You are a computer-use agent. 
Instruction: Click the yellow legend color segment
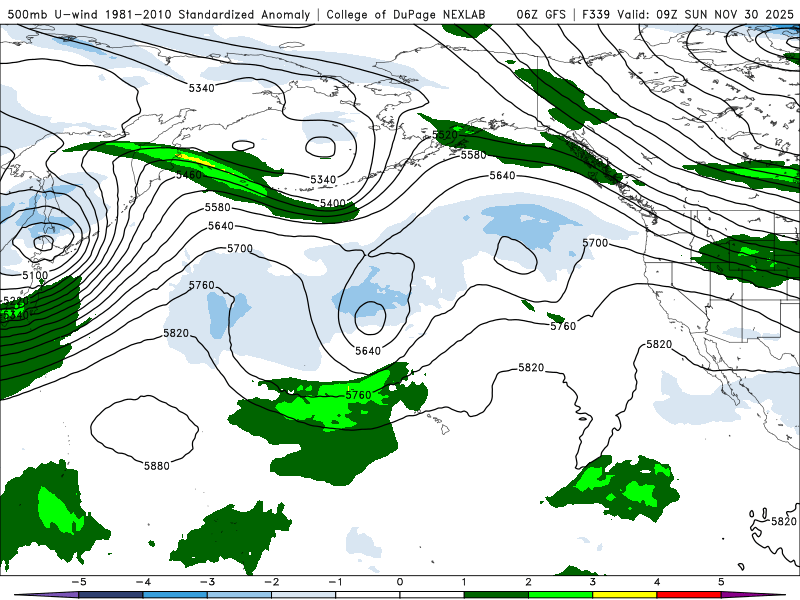coord(624,595)
